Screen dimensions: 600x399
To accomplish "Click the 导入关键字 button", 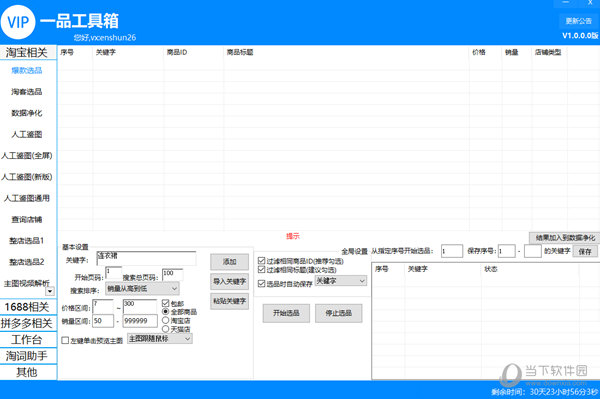I will click(x=229, y=281).
